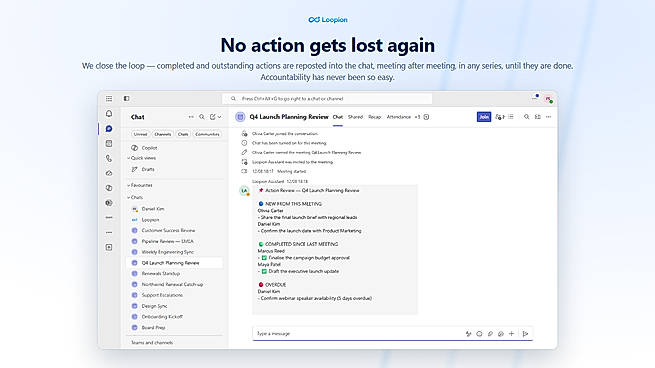The image size is (655, 368).
Task: Switch to the Recap tab
Action: 375,117
